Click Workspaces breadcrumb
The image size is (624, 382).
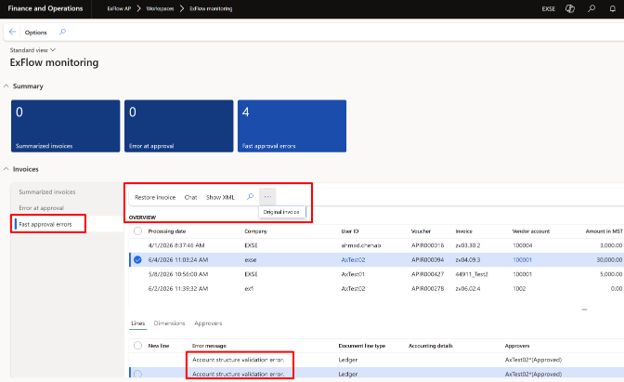pyautogui.click(x=160, y=8)
